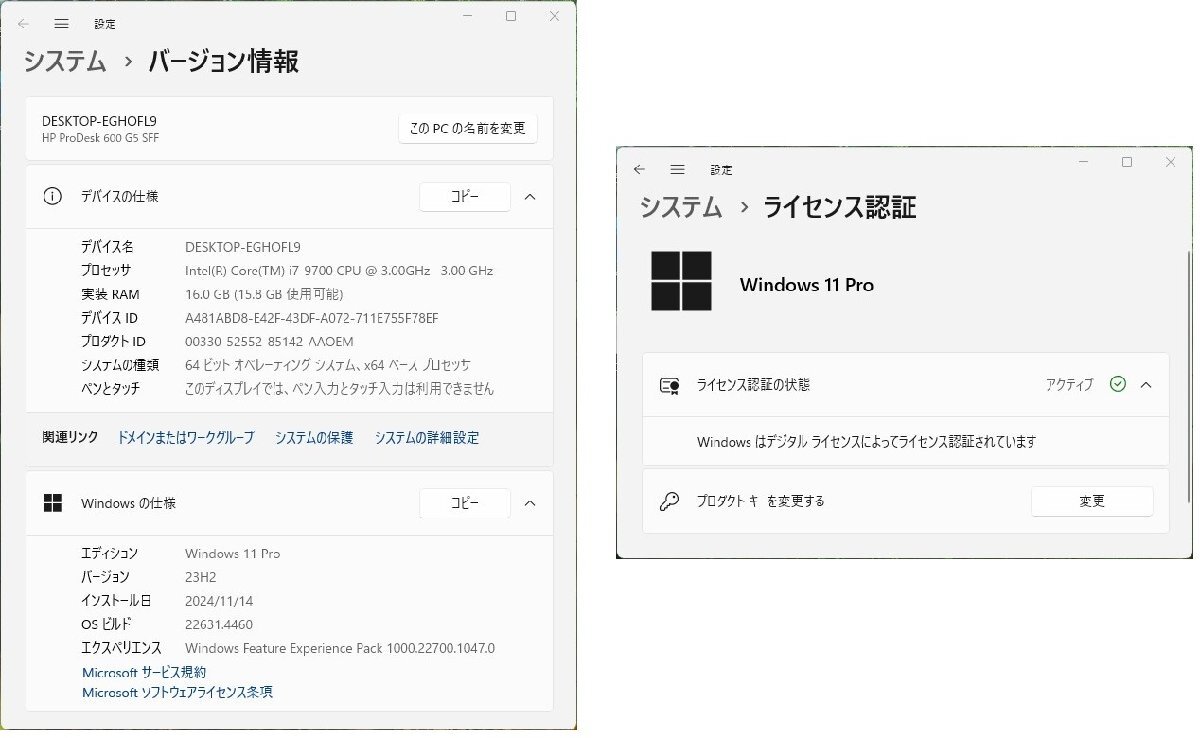Click the アクティブ status text
Viewport: 1200px width, 738px height.
coord(1070,385)
